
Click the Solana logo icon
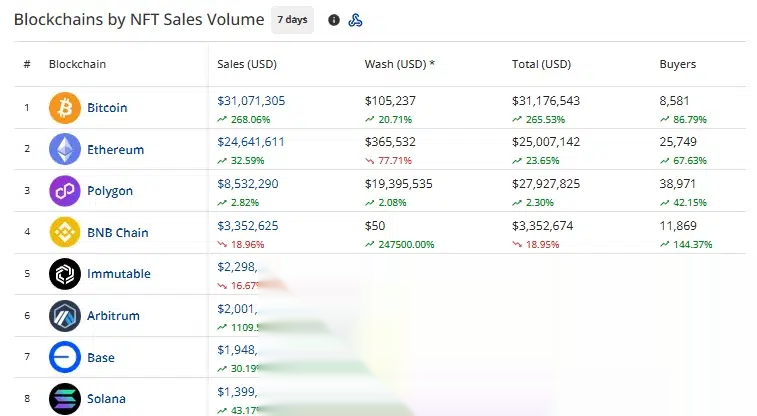(x=65, y=399)
